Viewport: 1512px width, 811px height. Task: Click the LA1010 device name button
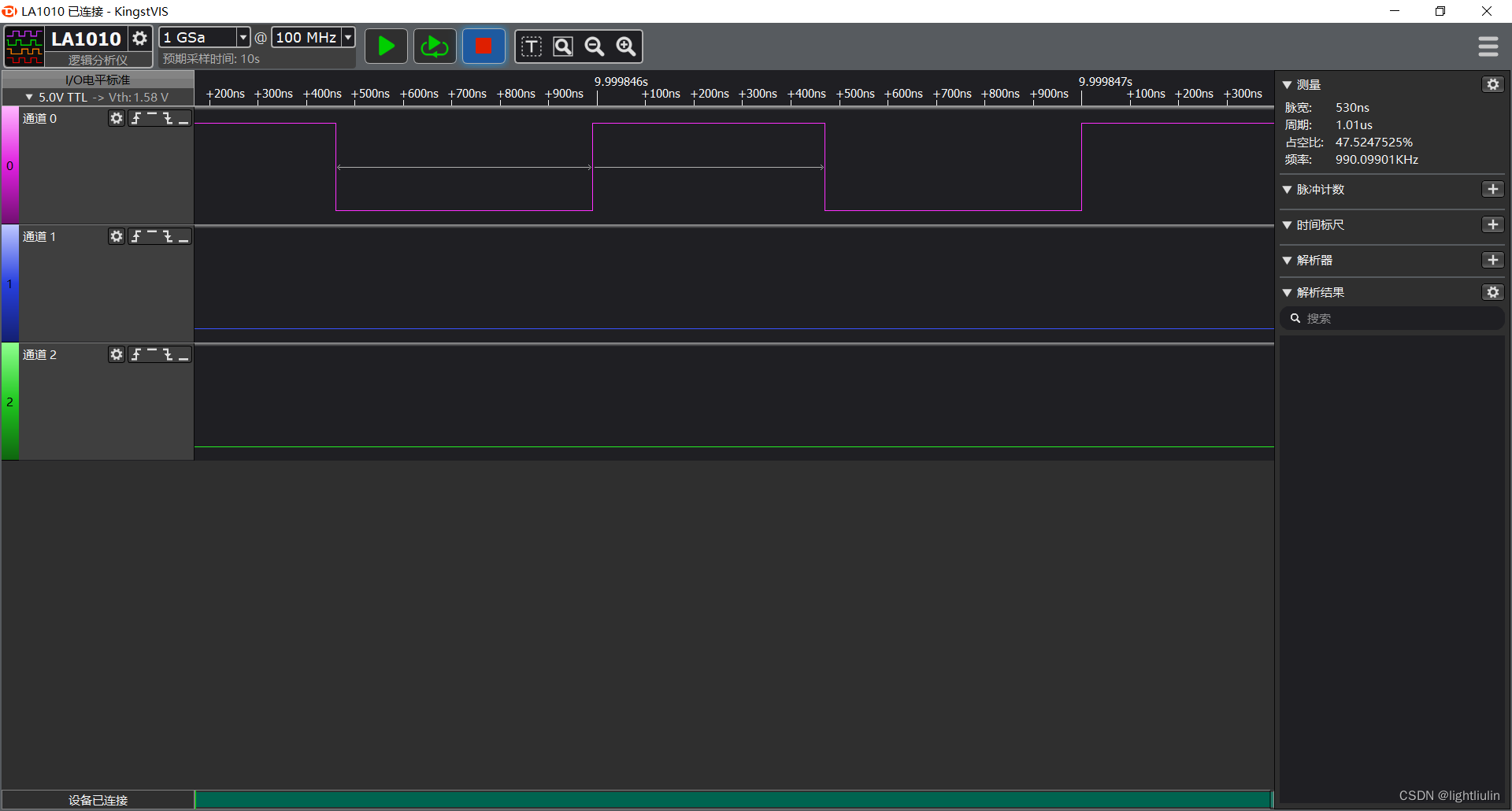86,39
